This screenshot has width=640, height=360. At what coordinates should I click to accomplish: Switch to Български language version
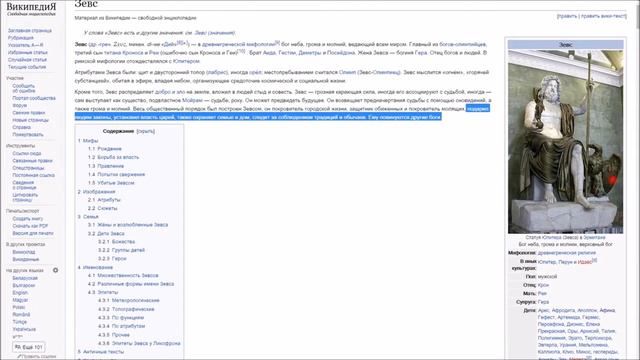pos(24,286)
